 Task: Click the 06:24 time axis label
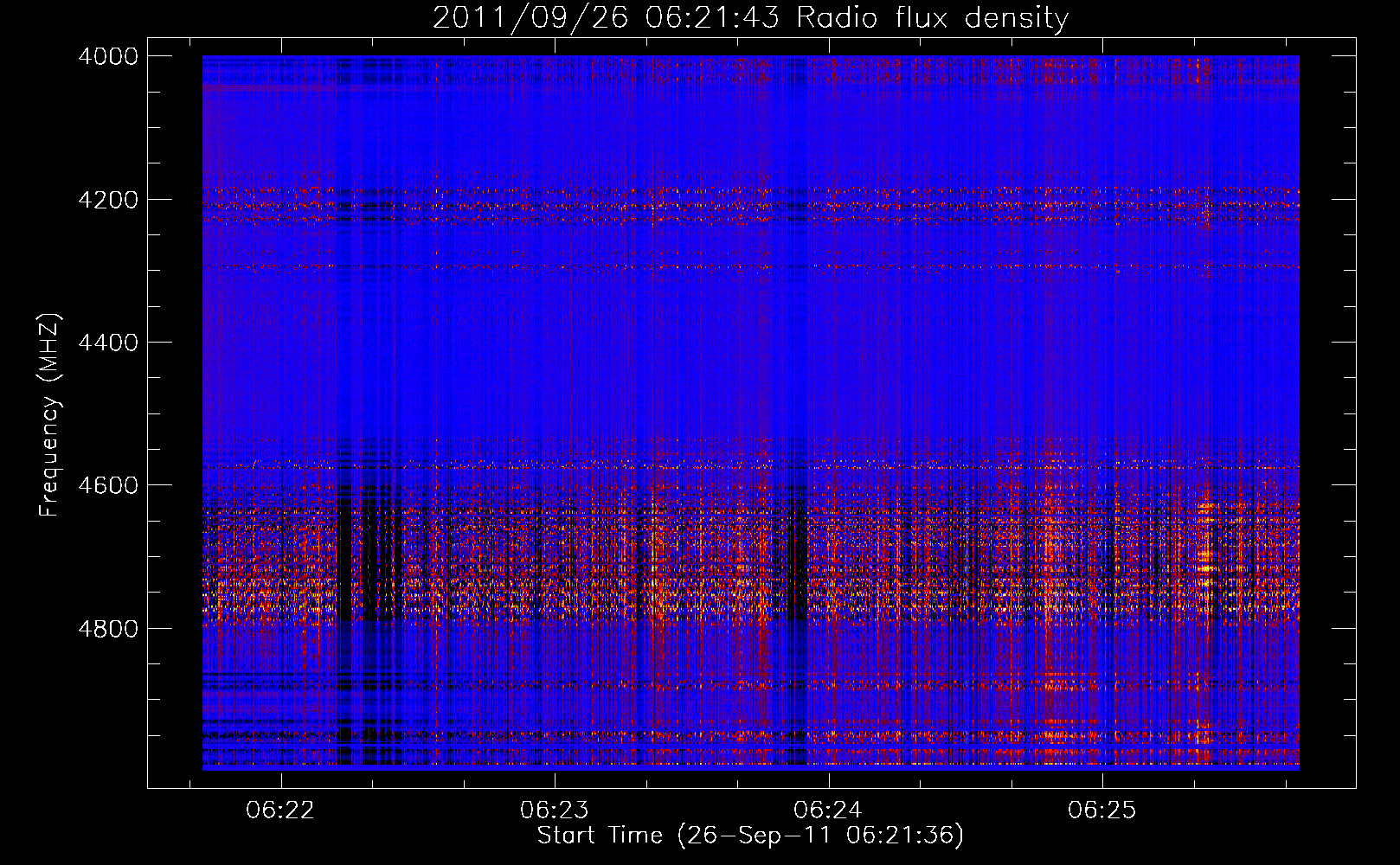tap(828, 811)
